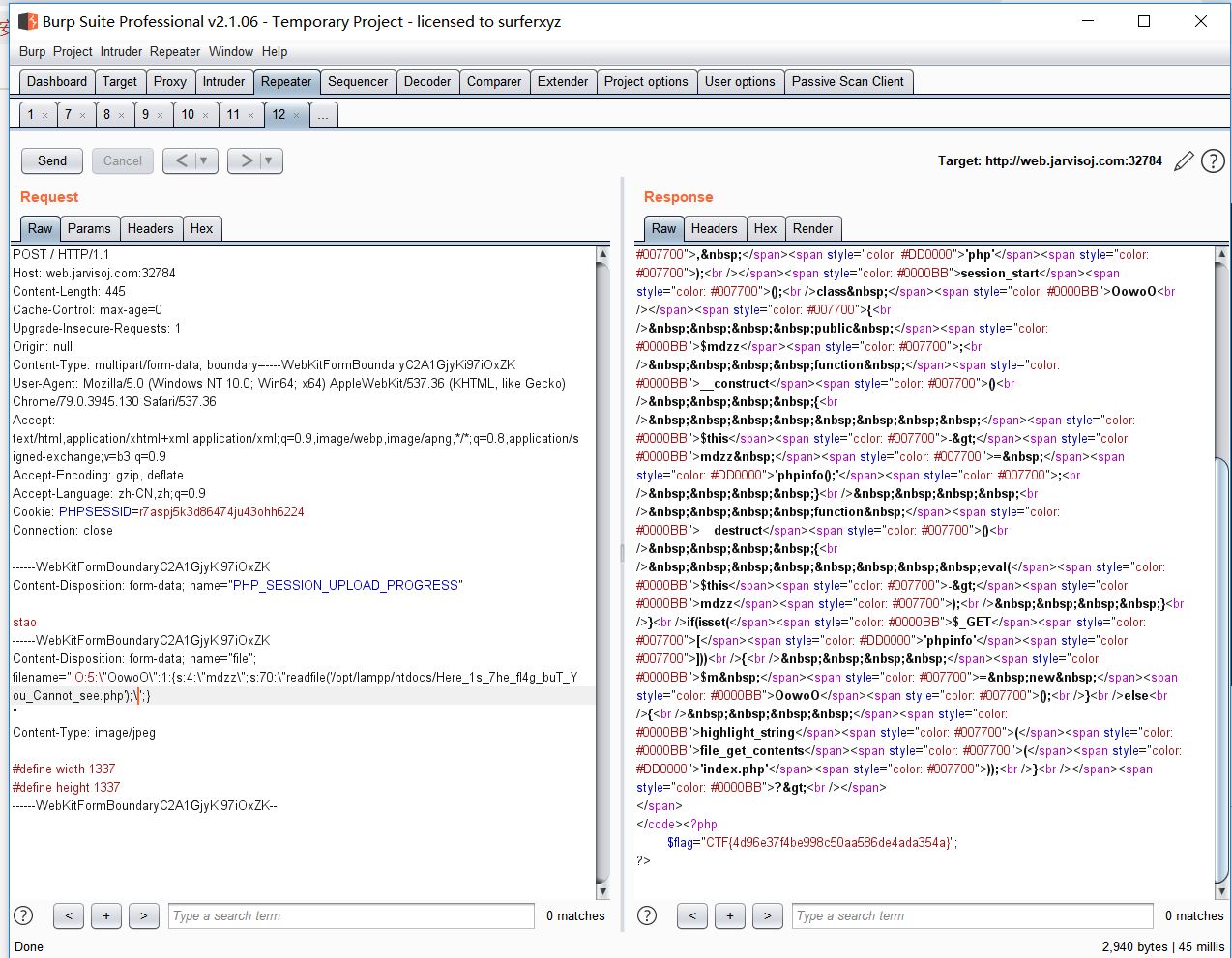Open the Passive Scan Client tab
Image resolution: width=1232 pixels, height=958 pixels.
point(848,81)
